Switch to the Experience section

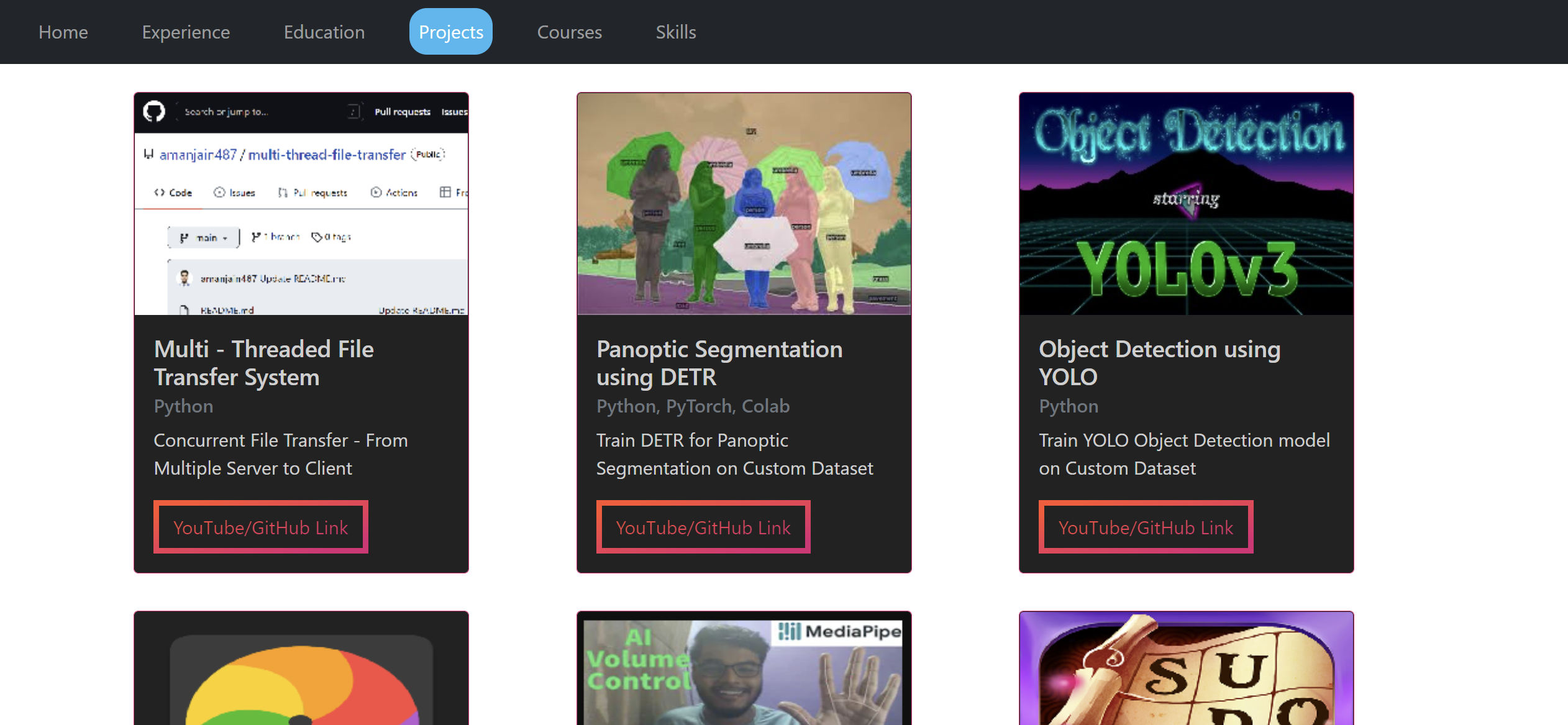[x=186, y=32]
